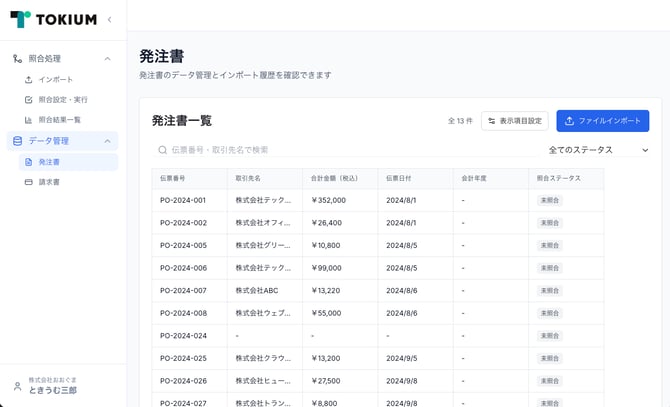Click 未照合 status badge for PO-2024-005
This screenshot has width=670, height=407.
(x=549, y=245)
